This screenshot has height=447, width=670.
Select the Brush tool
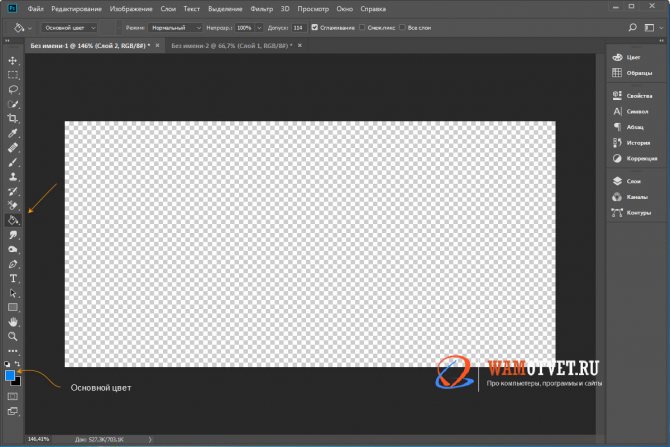point(13,162)
